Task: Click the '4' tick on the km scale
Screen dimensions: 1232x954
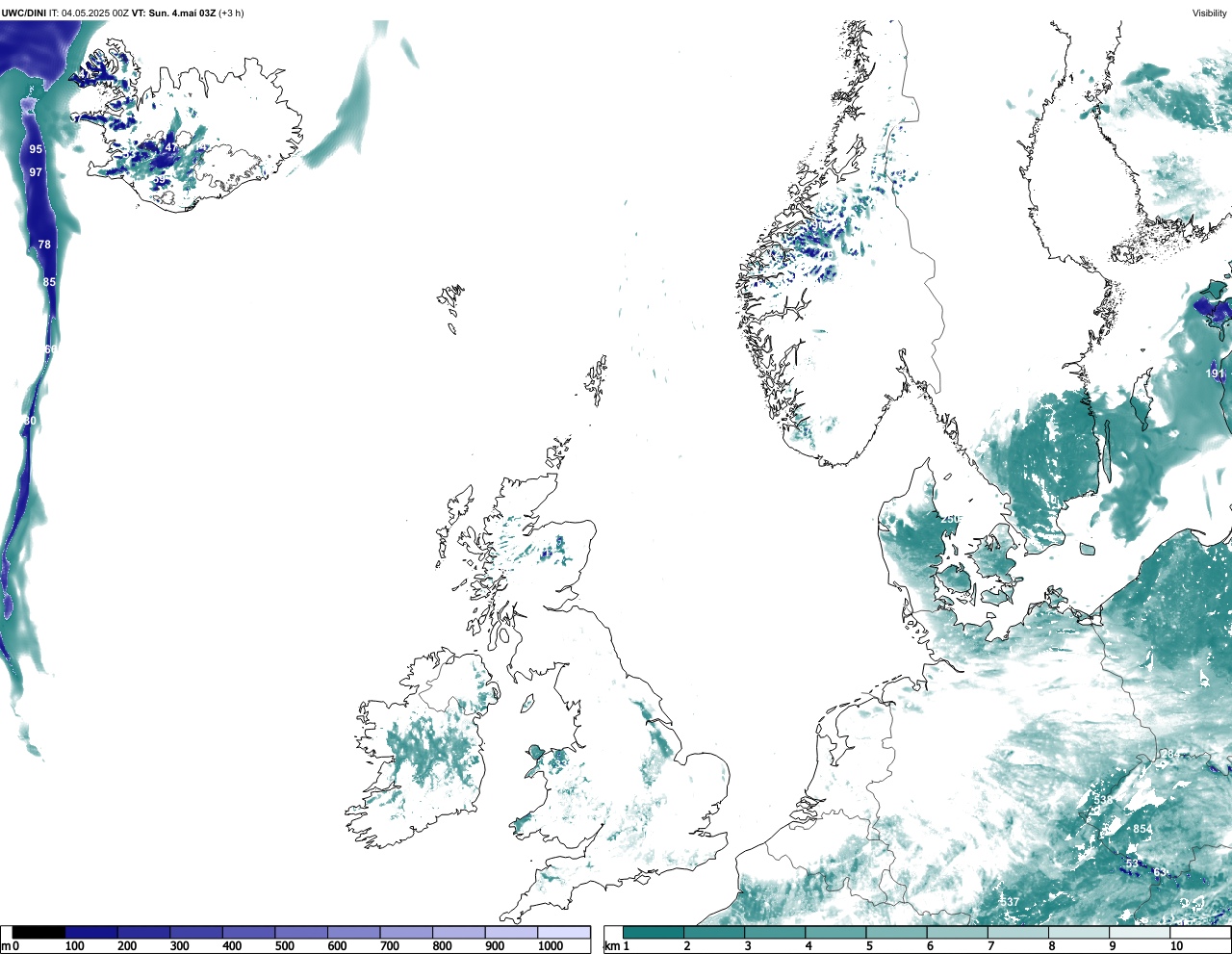Action: [x=808, y=946]
